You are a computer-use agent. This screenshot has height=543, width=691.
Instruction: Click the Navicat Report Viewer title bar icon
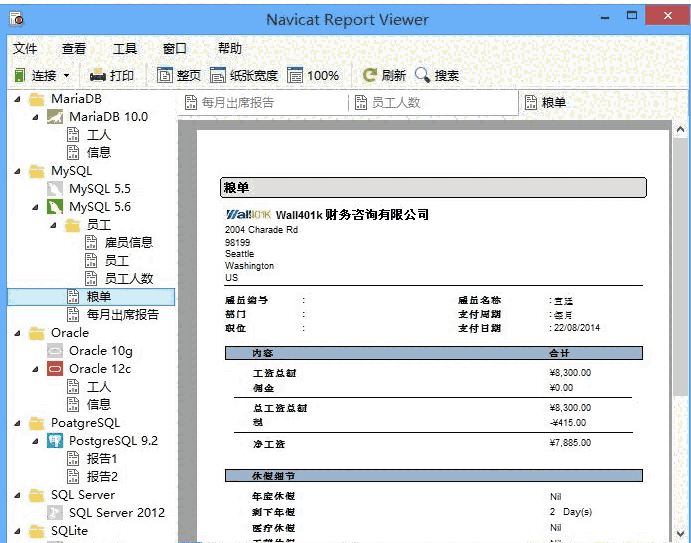16,19
